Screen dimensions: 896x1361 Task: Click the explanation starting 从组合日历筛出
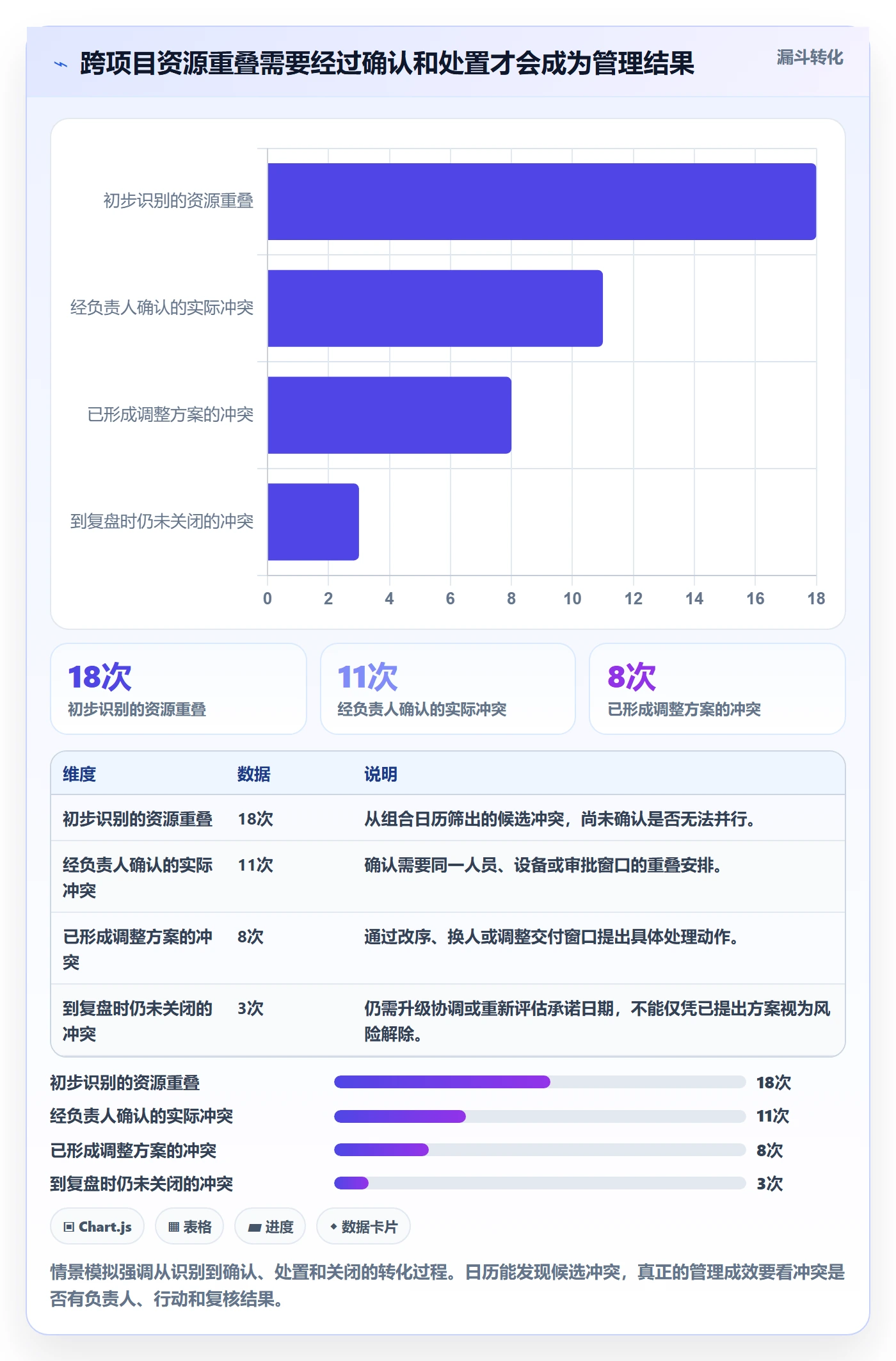click(560, 819)
